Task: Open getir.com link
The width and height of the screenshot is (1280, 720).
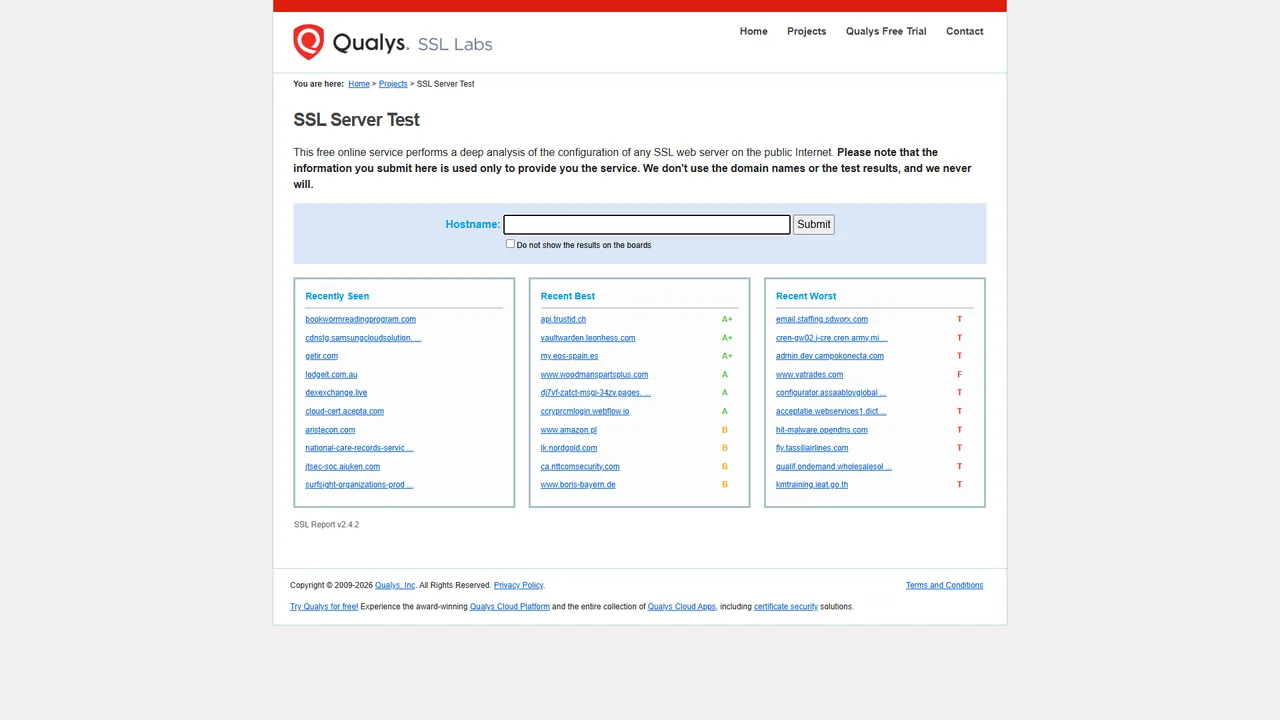Action: pos(321,356)
